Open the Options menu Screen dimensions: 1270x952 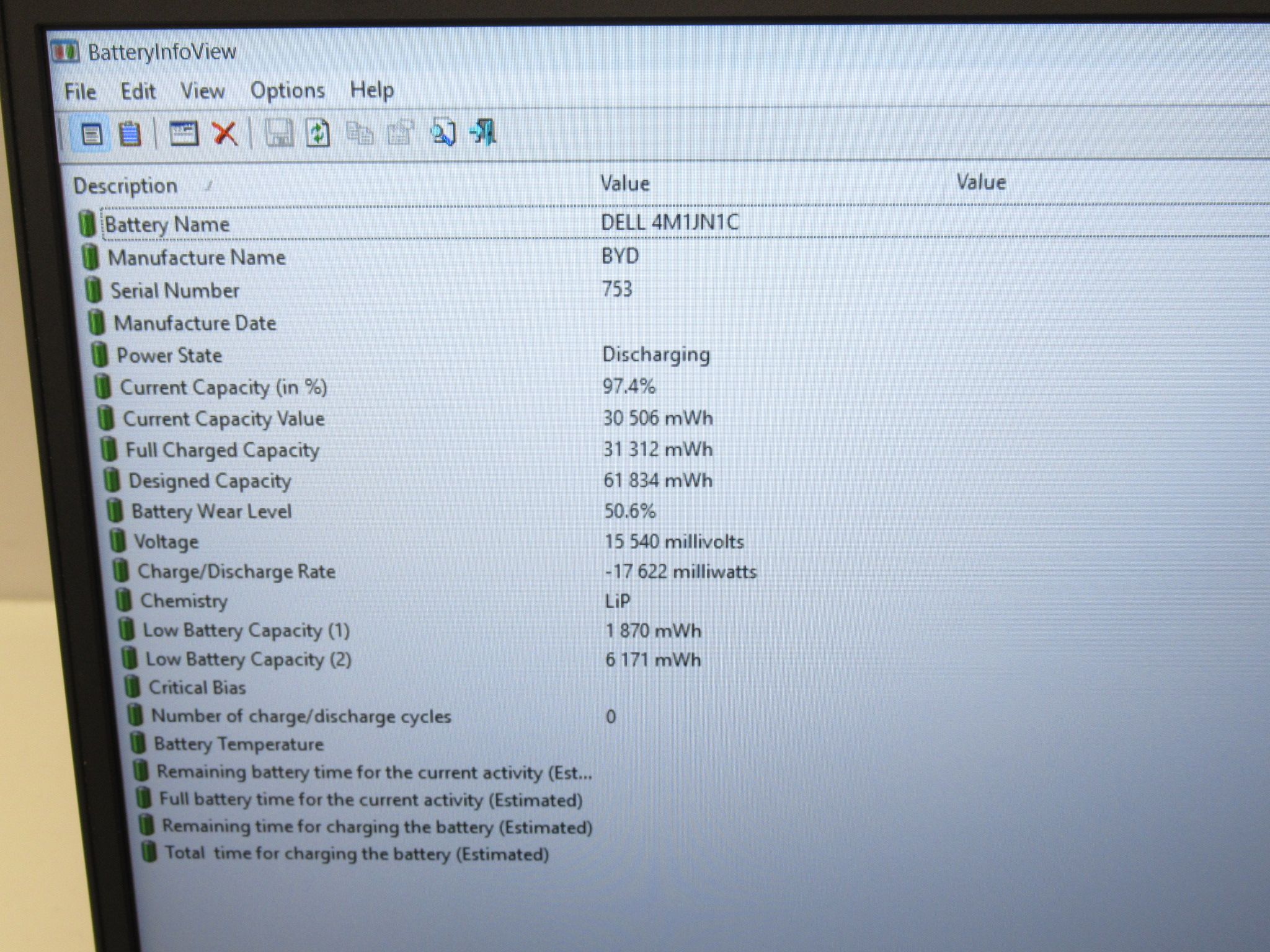287,90
